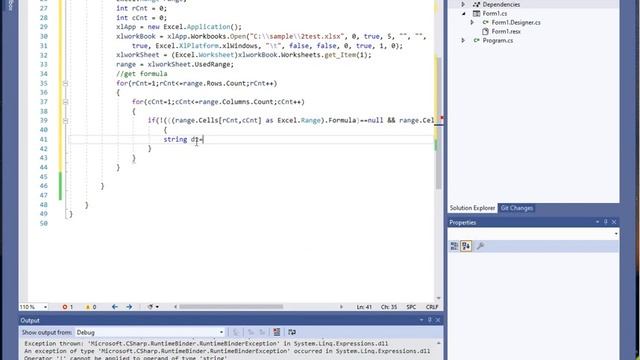640x360 pixels.
Task: Toggle word wrap in the Output toolbar
Action: pos(292,332)
